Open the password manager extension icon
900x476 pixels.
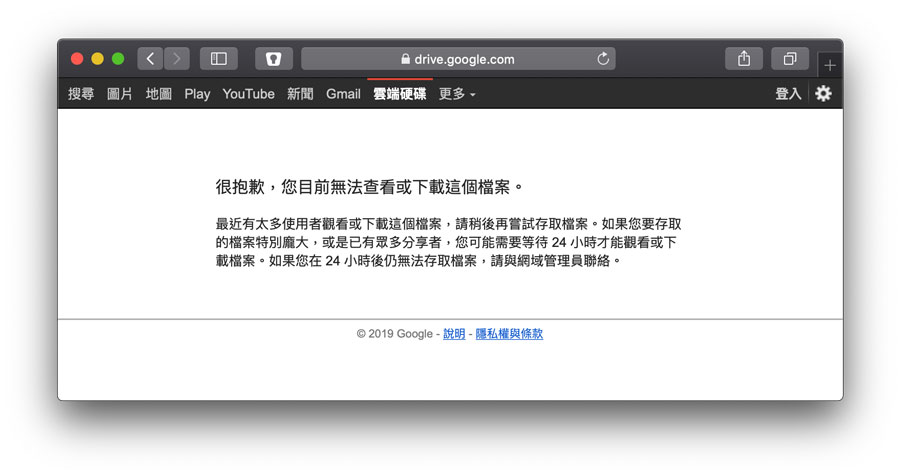pyautogui.click(x=273, y=59)
